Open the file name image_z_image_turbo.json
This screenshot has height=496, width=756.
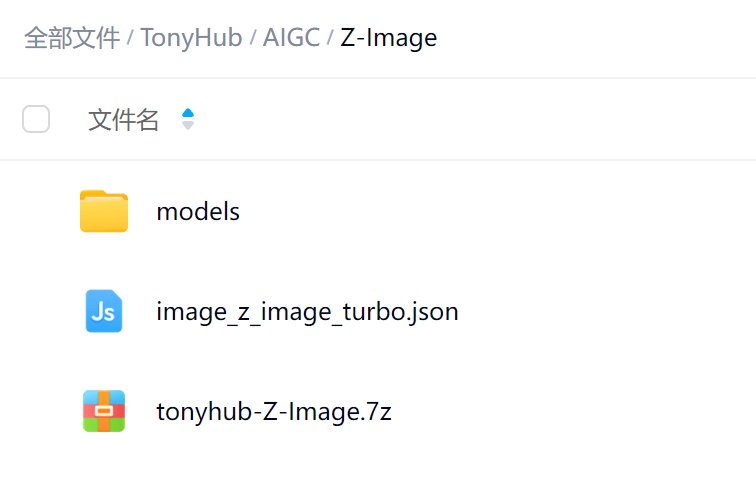(x=307, y=311)
